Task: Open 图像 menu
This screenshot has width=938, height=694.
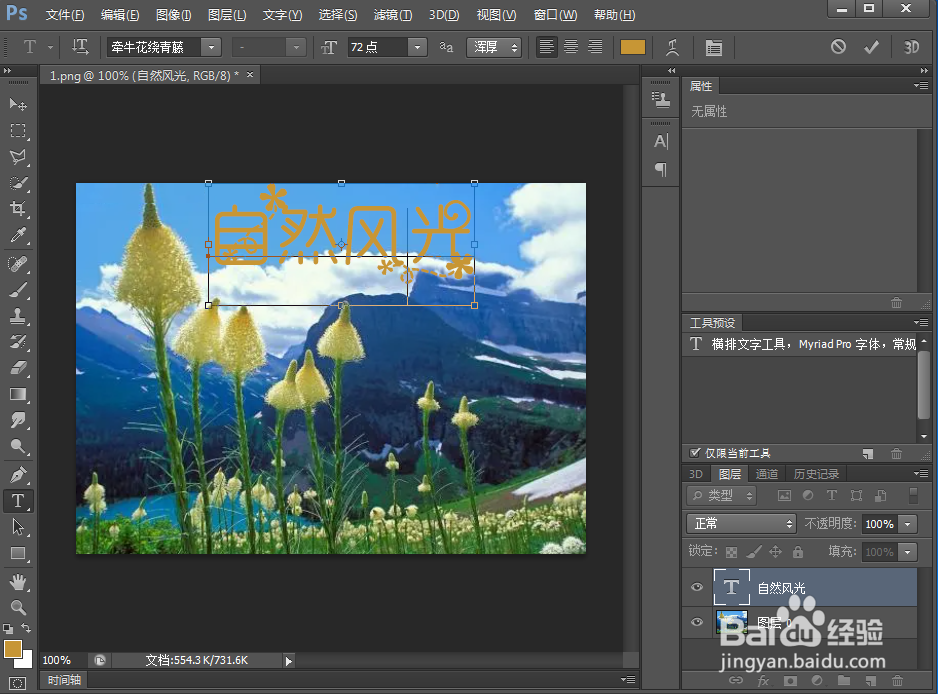Action: click(x=173, y=14)
